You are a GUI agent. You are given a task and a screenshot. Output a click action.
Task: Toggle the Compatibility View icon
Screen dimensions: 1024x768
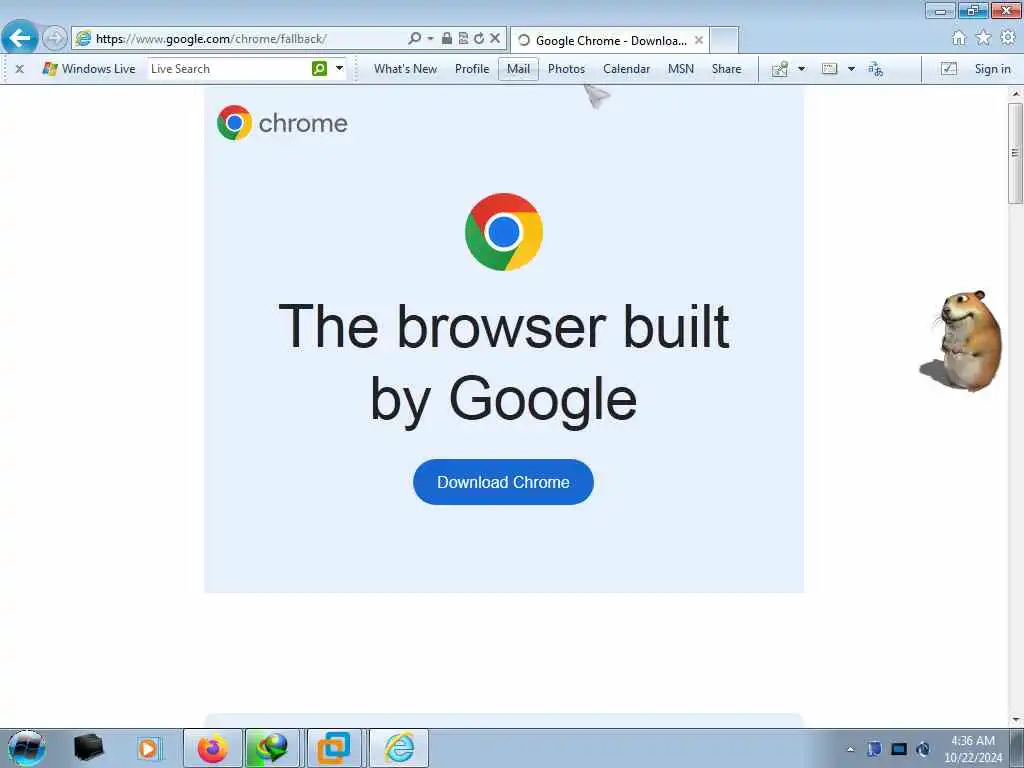(x=463, y=39)
